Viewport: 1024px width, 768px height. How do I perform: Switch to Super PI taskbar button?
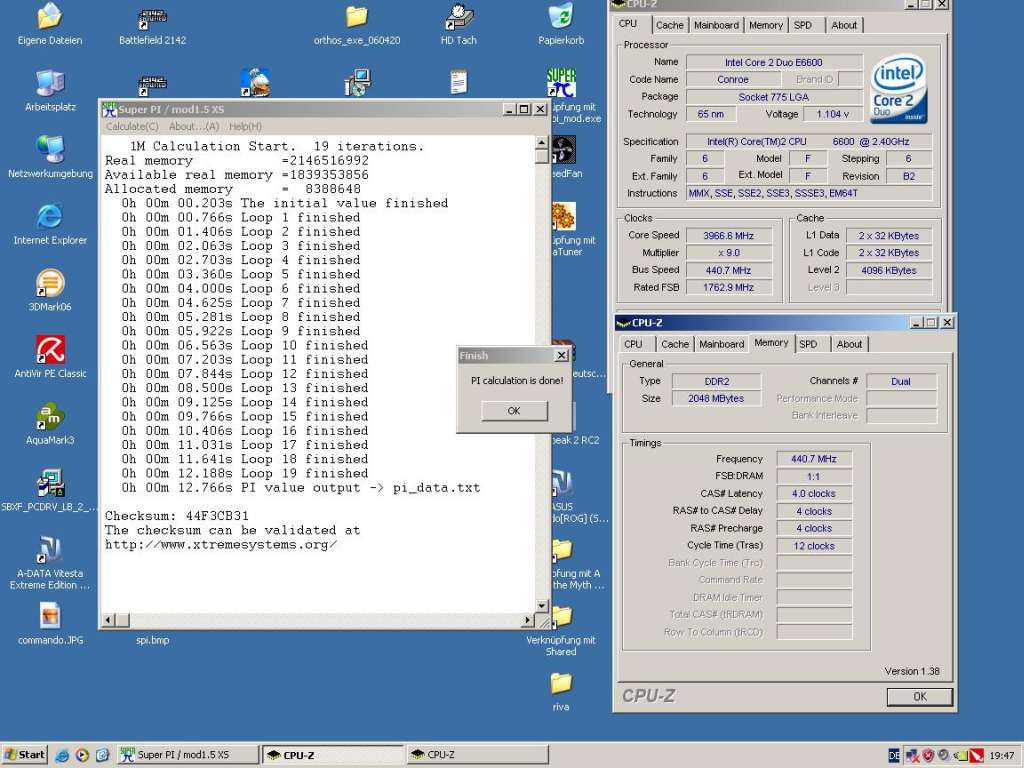pos(188,755)
